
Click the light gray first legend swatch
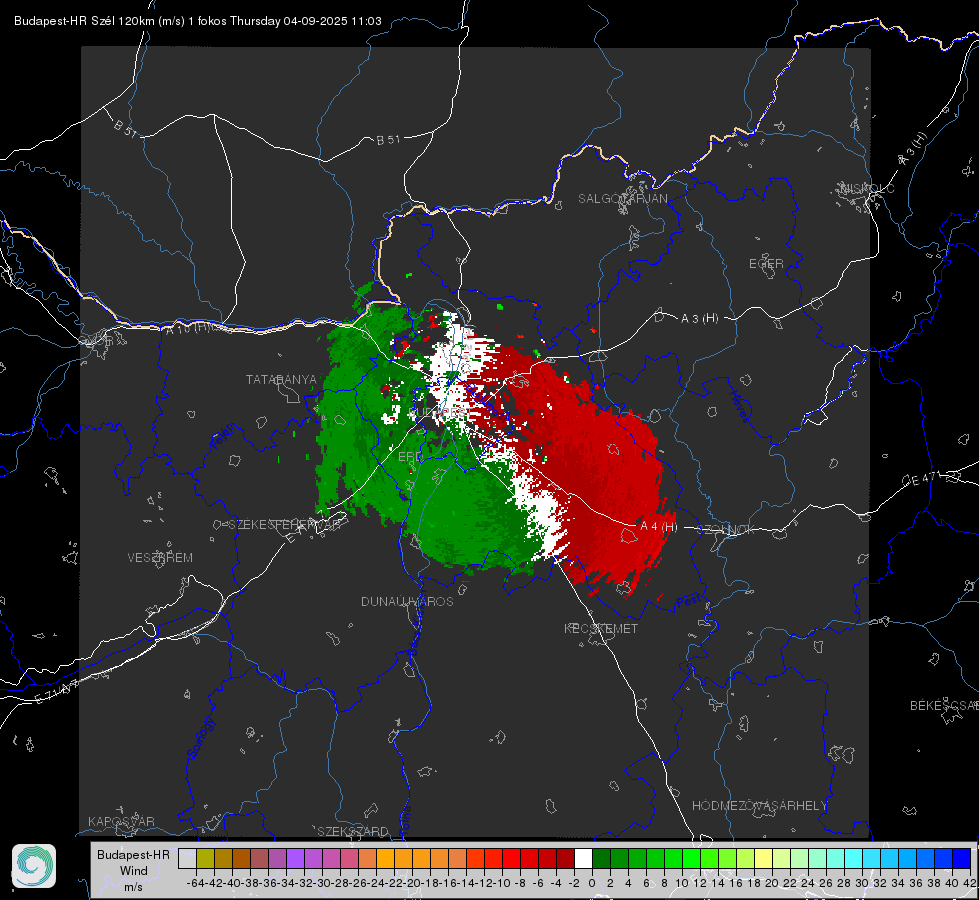point(187,858)
